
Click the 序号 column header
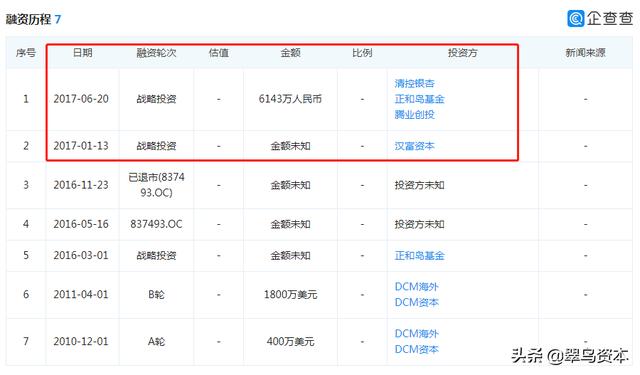(26, 53)
